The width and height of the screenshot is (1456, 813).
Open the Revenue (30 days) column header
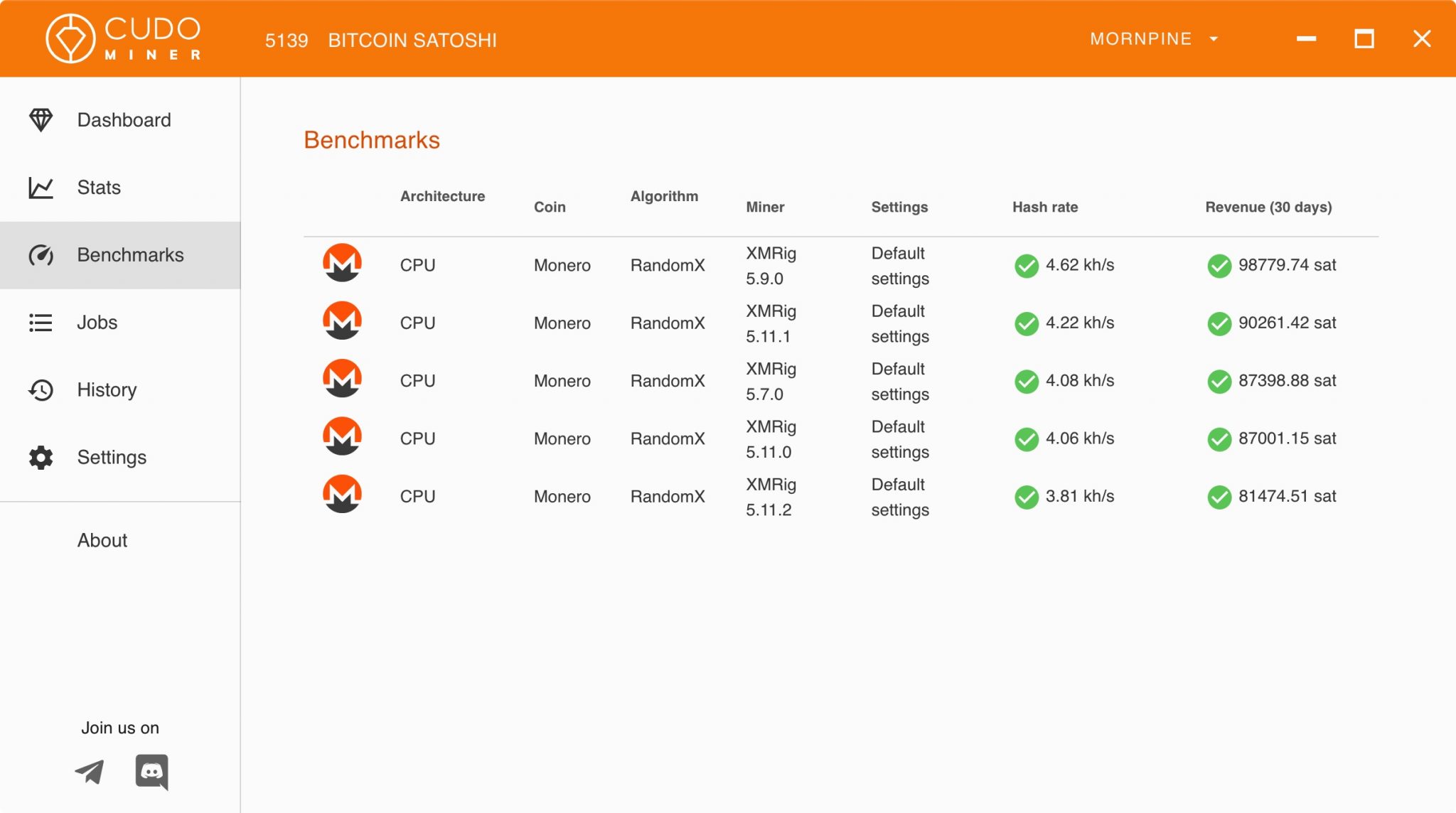[1268, 207]
